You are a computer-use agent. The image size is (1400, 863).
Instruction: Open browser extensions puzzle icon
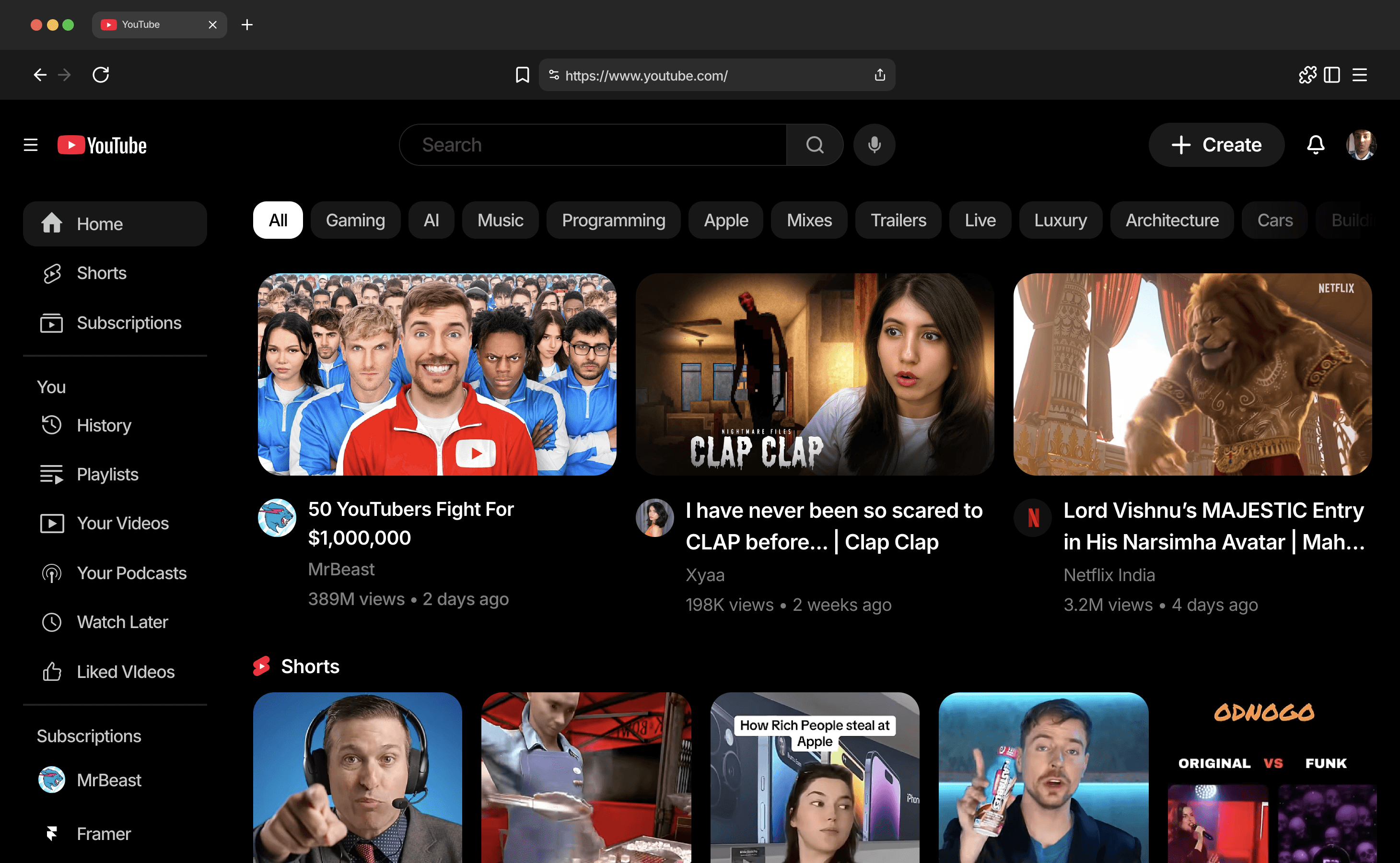(x=1307, y=75)
